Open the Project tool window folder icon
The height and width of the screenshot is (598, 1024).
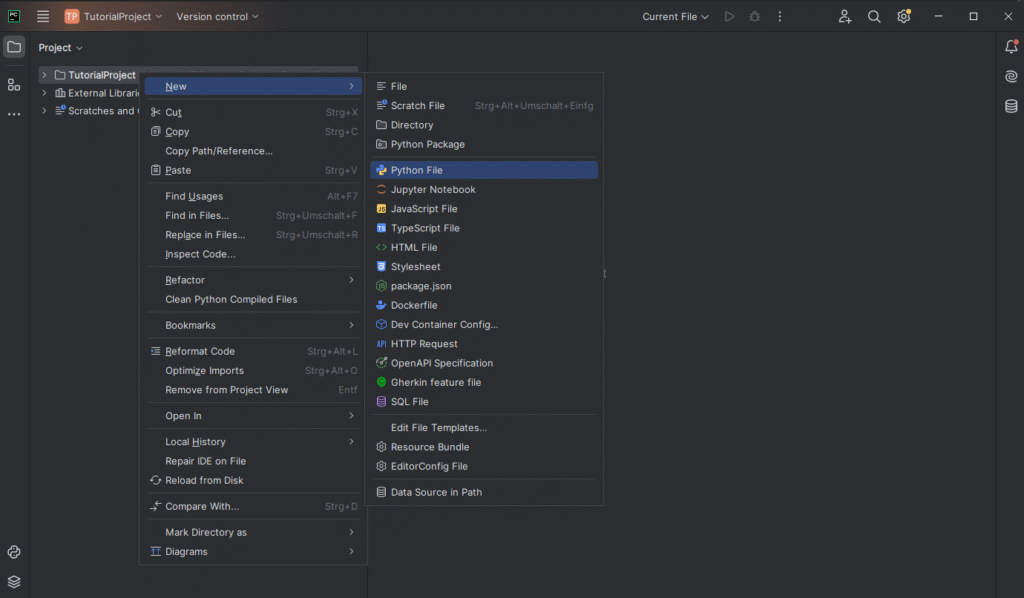point(14,47)
